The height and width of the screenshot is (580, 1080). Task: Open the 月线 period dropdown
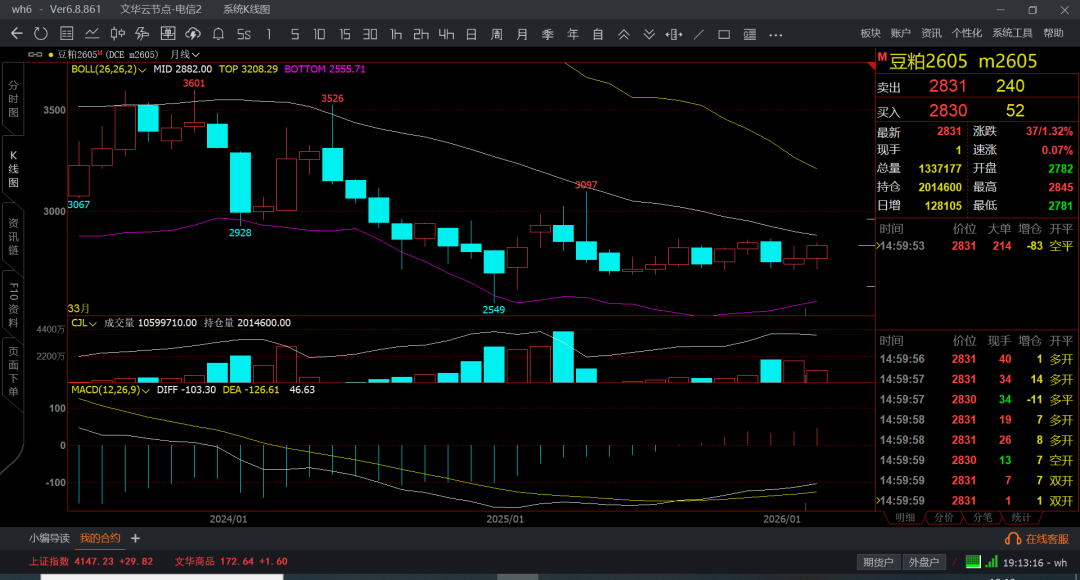point(185,54)
